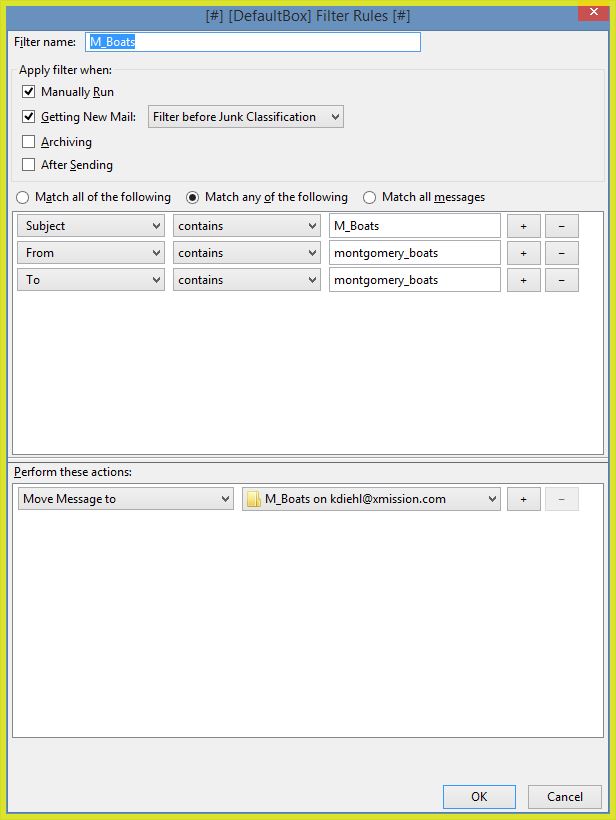Delete the From rule using its minus button
Viewport: 616px width, 820px height.
(x=561, y=253)
